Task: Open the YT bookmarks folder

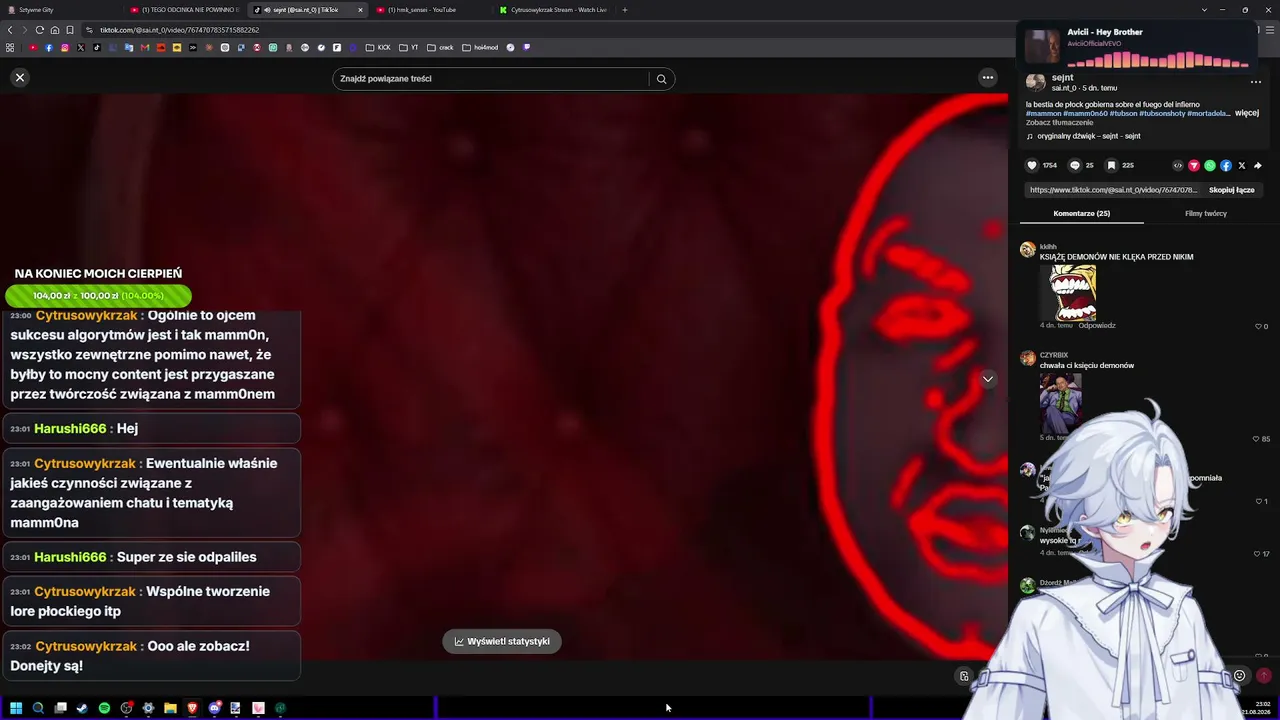Action: [409, 47]
